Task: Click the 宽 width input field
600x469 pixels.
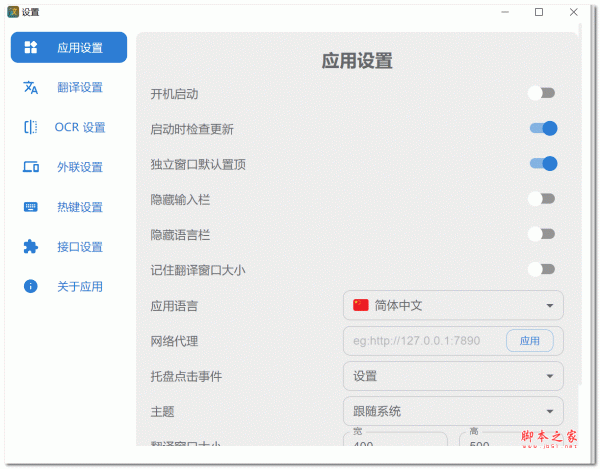Action: [x=395, y=439]
